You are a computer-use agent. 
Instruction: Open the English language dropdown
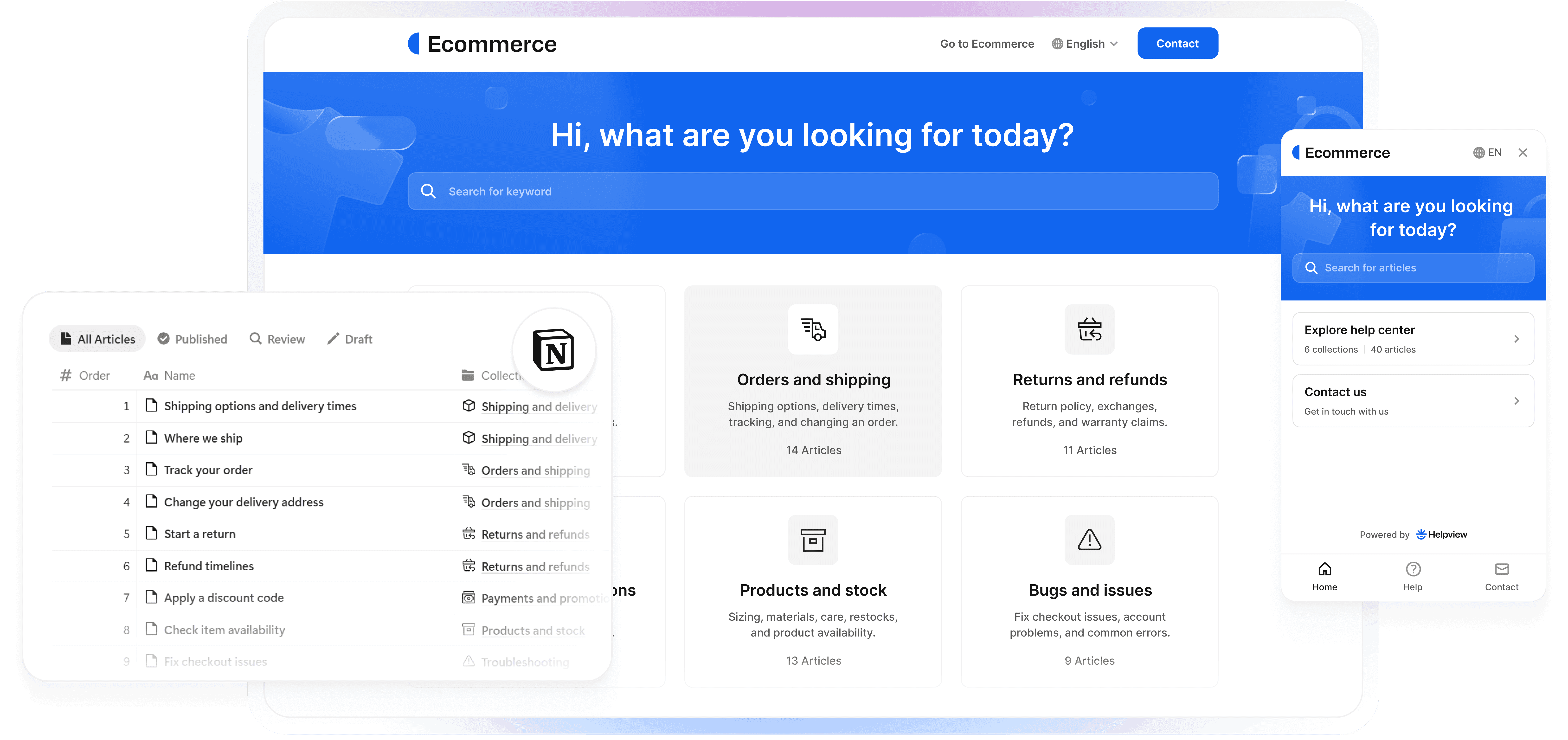pyautogui.click(x=1085, y=44)
